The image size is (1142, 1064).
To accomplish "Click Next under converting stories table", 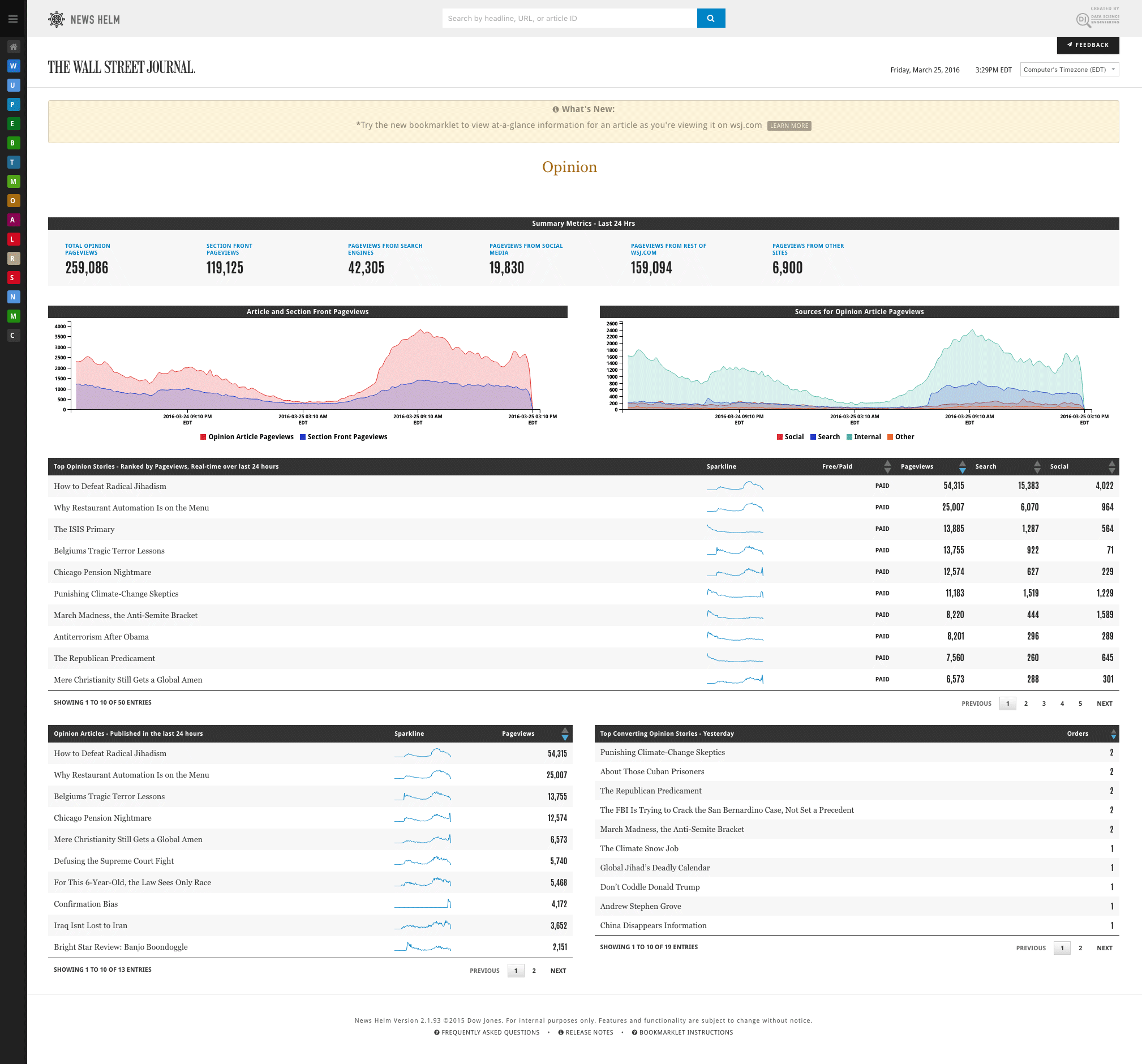I will [x=1104, y=949].
